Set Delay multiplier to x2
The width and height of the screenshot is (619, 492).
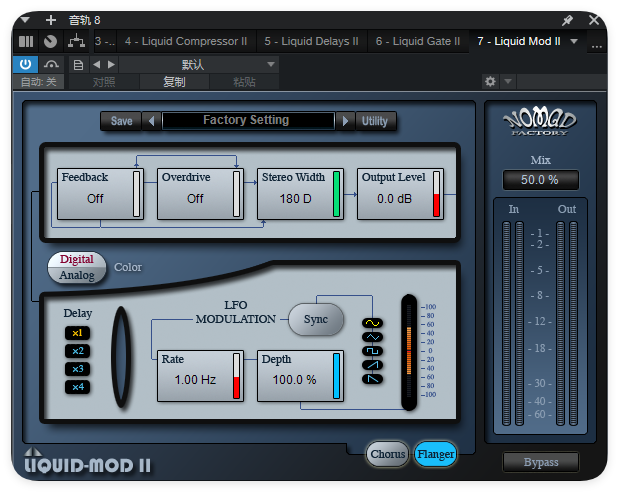(77, 351)
